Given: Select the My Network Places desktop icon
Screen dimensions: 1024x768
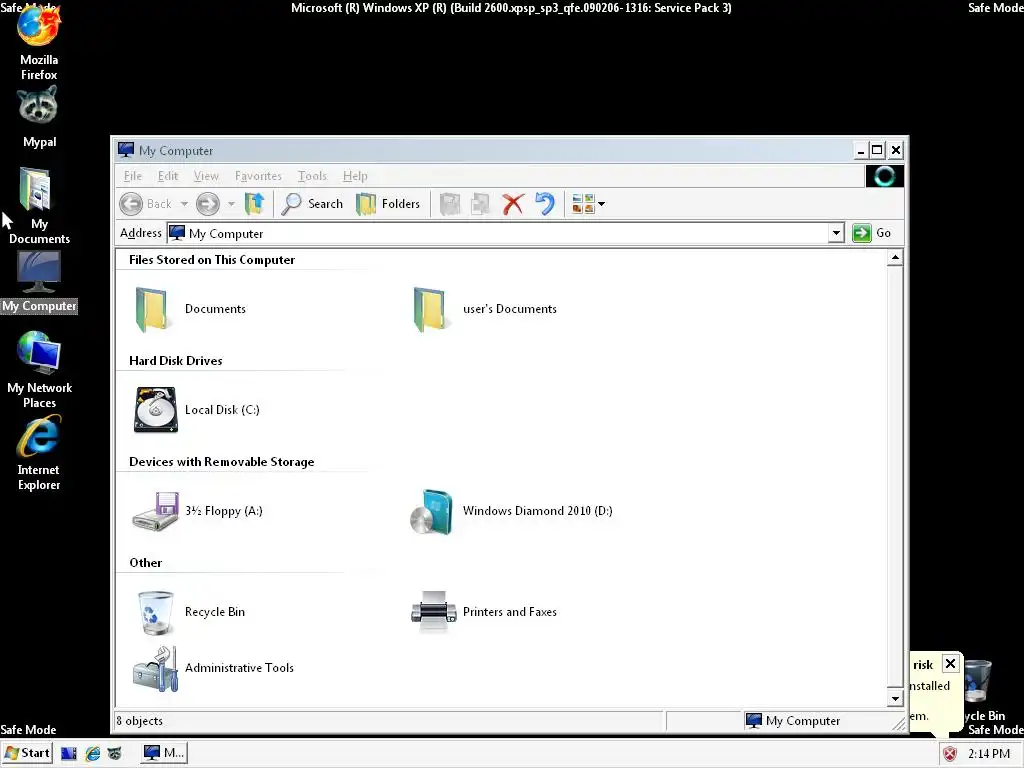Looking at the screenshot, I should pos(39,370).
